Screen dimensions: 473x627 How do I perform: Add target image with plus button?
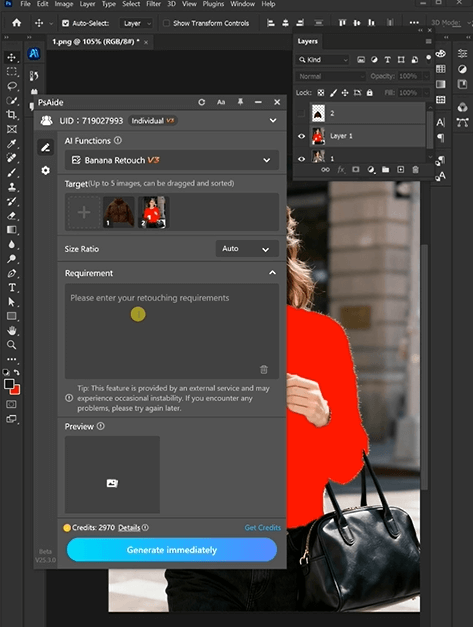84,212
